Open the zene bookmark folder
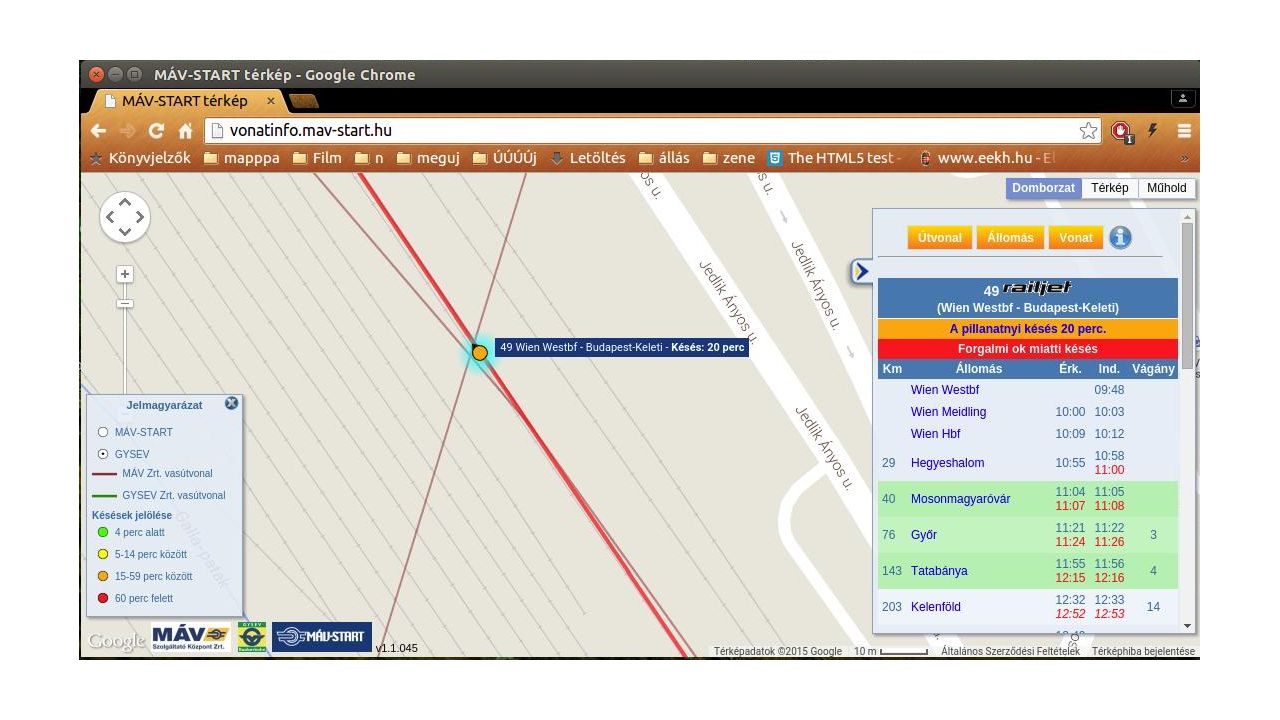This screenshot has width=1280, height=720. [x=729, y=158]
